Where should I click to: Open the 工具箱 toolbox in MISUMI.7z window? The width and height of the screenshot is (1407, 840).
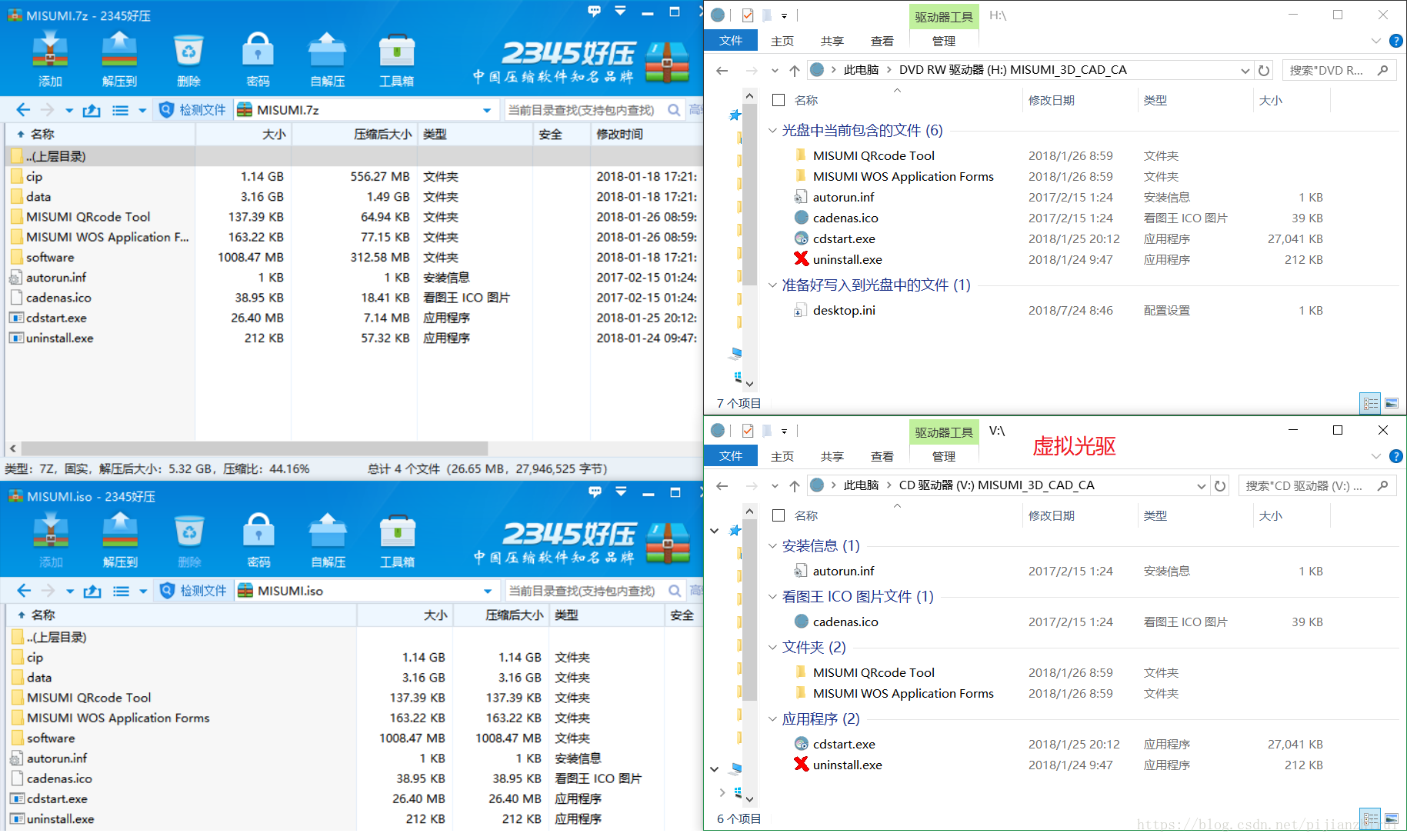[x=396, y=58]
